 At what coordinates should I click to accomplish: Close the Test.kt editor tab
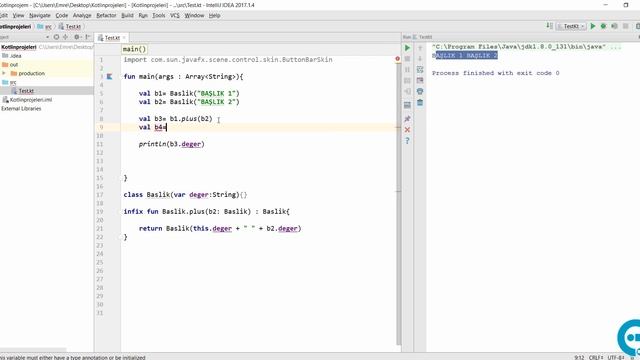(x=124, y=38)
